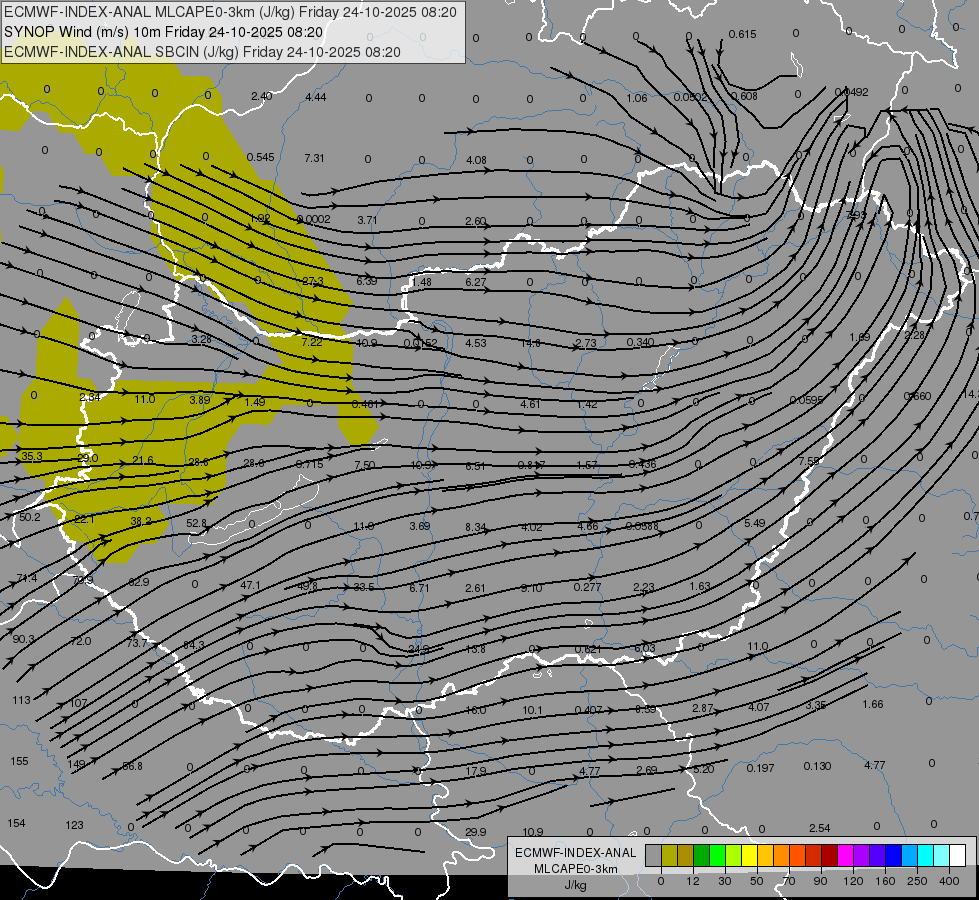Click the '27.3' data value on the map
Screen dimensions: 979x900
pos(313,281)
